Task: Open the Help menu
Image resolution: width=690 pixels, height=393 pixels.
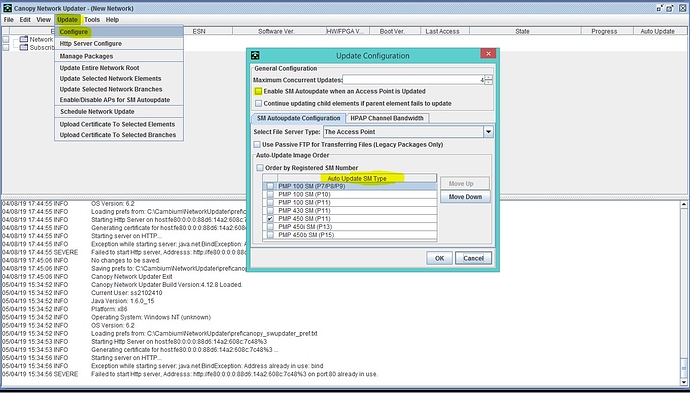Action: pyautogui.click(x=112, y=20)
